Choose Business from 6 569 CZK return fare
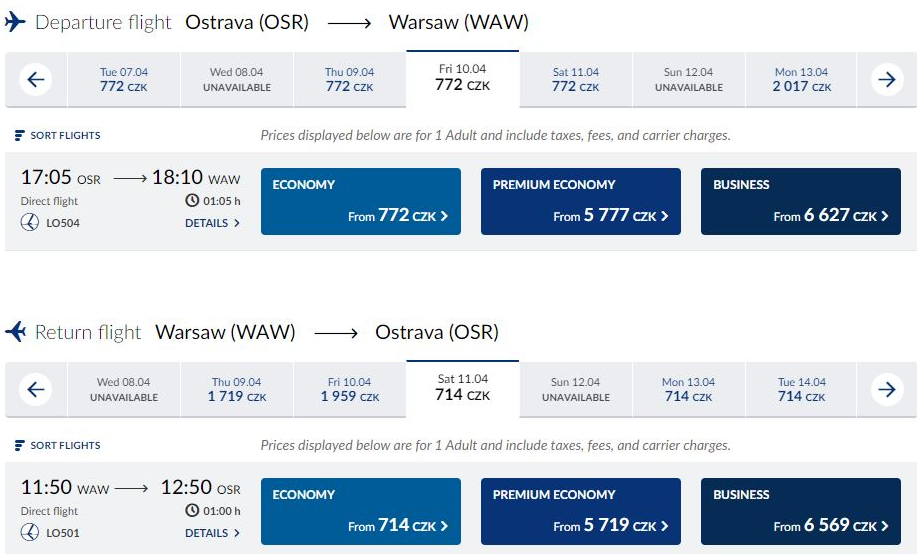The width and height of the screenshot is (917, 554). tap(801, 512)
